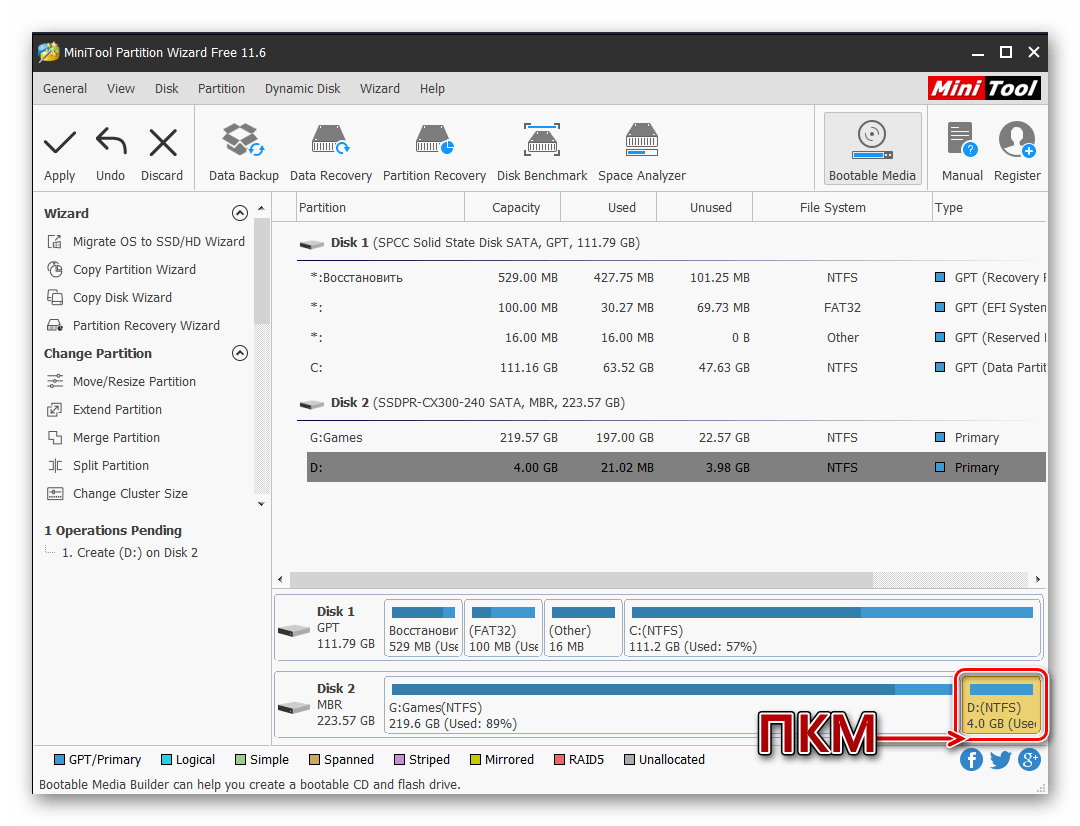The height and width of the screenshot is (826, 1080).
Task: Select Move/Resize Partition option
Action: coord(134,381)
